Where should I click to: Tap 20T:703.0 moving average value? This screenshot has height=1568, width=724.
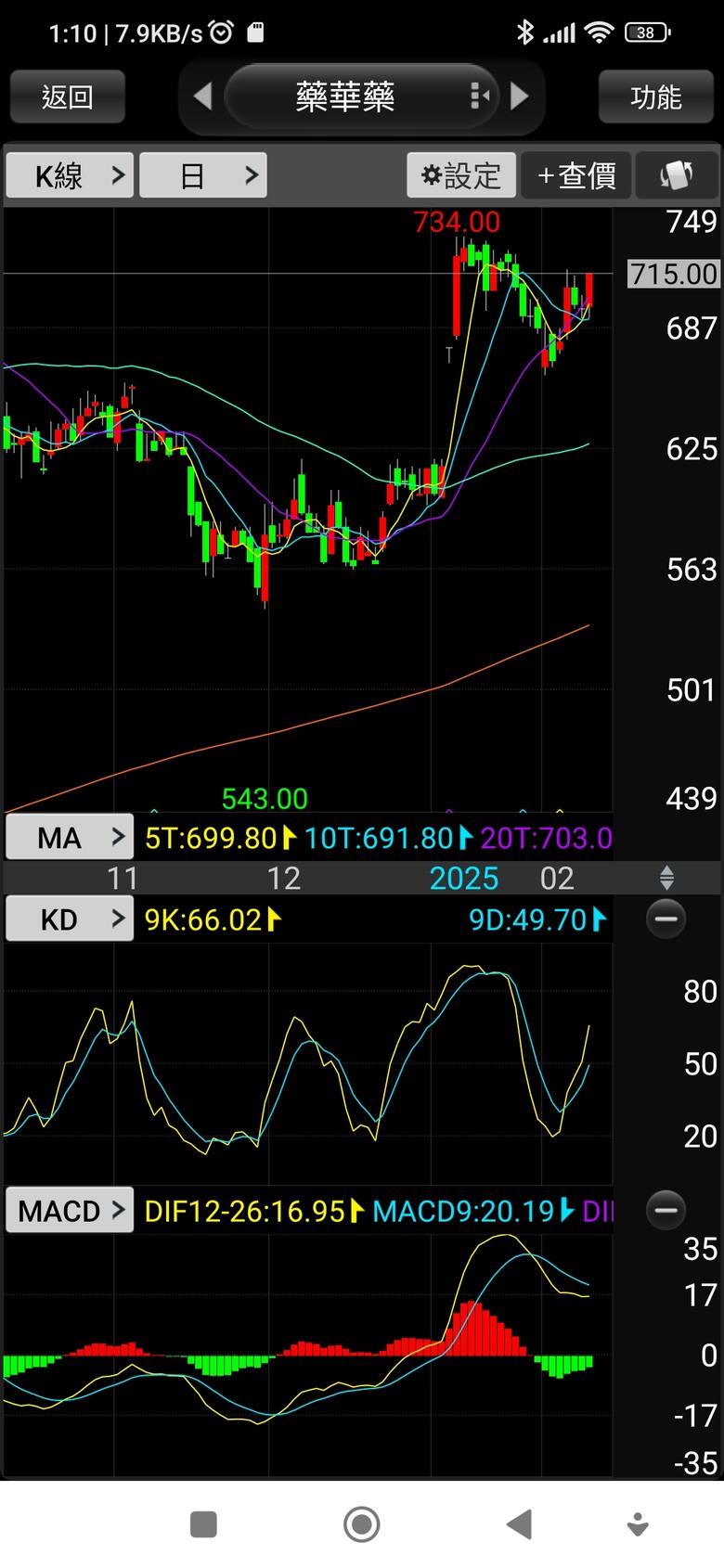(x=546, y=838)
